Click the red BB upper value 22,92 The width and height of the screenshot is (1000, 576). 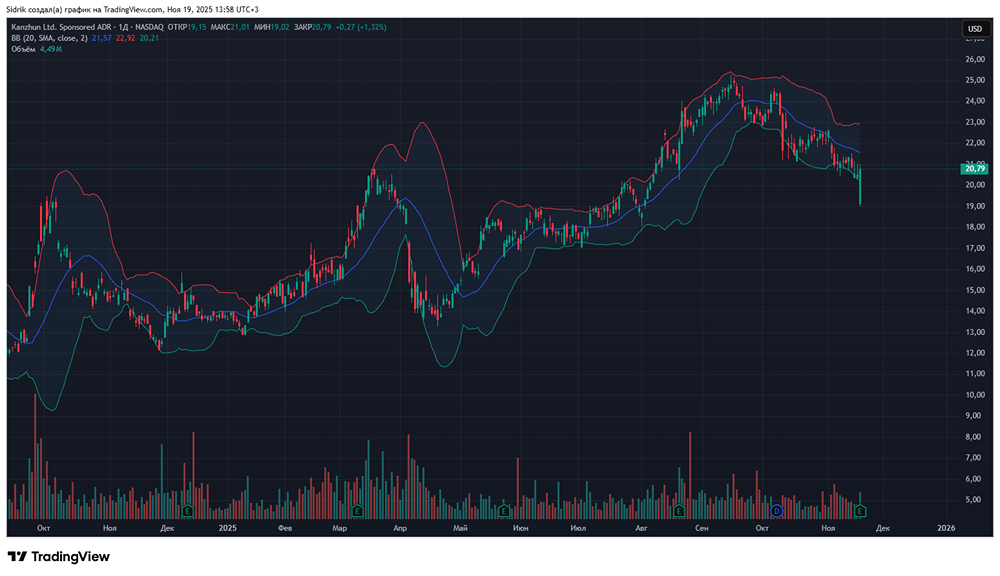tap(125, 38)
